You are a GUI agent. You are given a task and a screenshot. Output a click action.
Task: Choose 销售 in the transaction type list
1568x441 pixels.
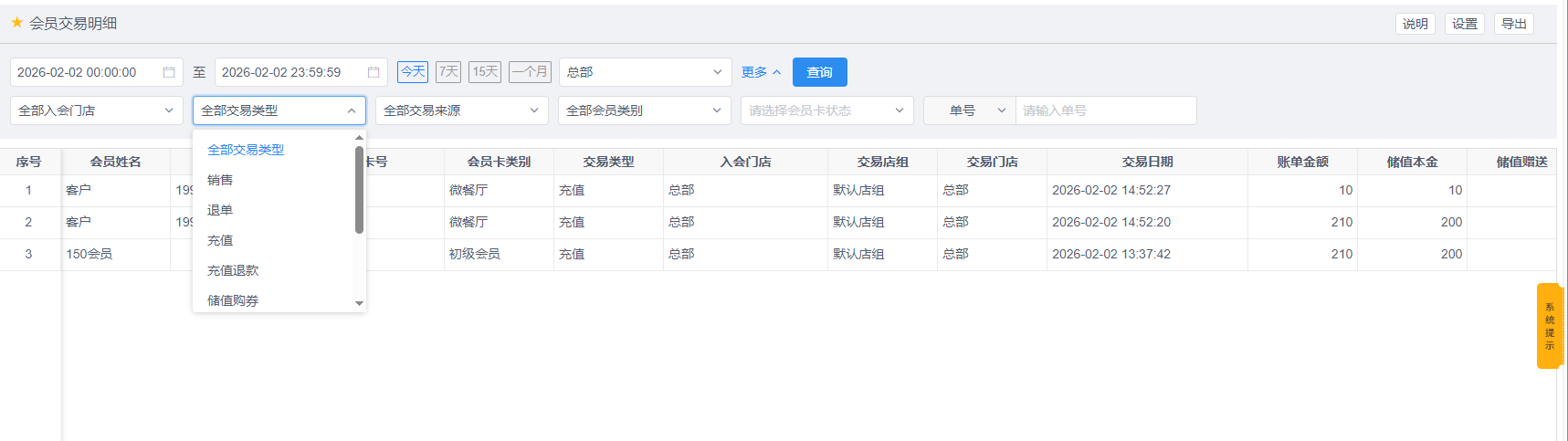pyautogui.click(x=220, y=180)
